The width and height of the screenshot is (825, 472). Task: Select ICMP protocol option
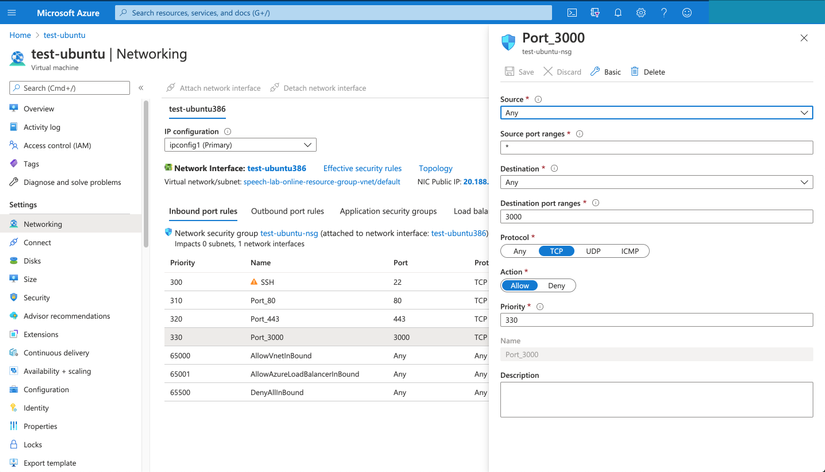tap(629, 251)
